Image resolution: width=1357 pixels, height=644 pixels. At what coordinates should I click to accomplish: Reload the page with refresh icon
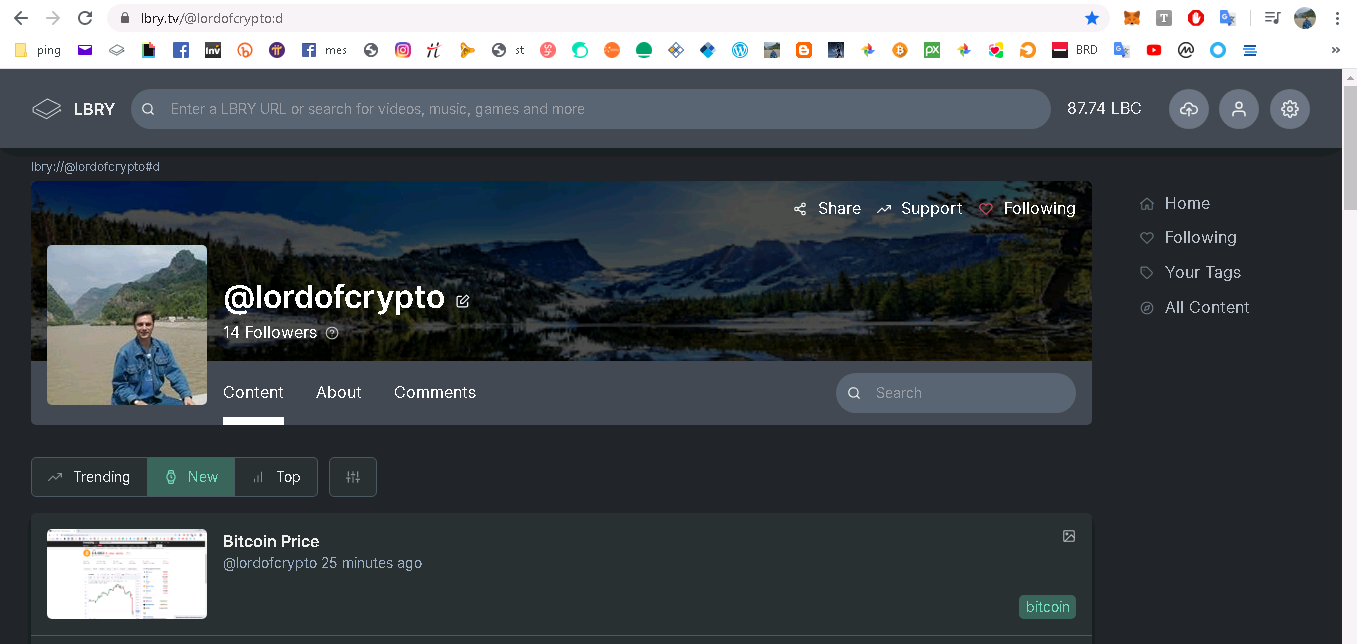(85, 18)
